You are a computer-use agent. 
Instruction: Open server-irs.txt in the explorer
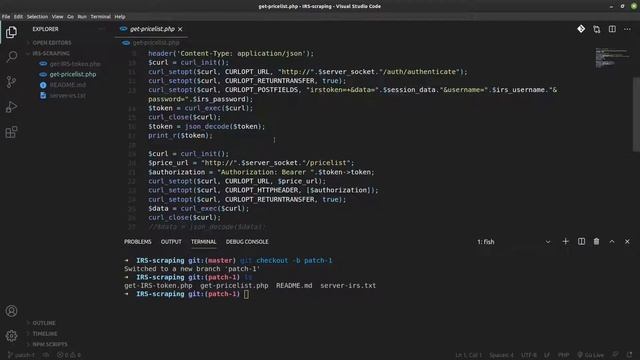coord(68,96)
